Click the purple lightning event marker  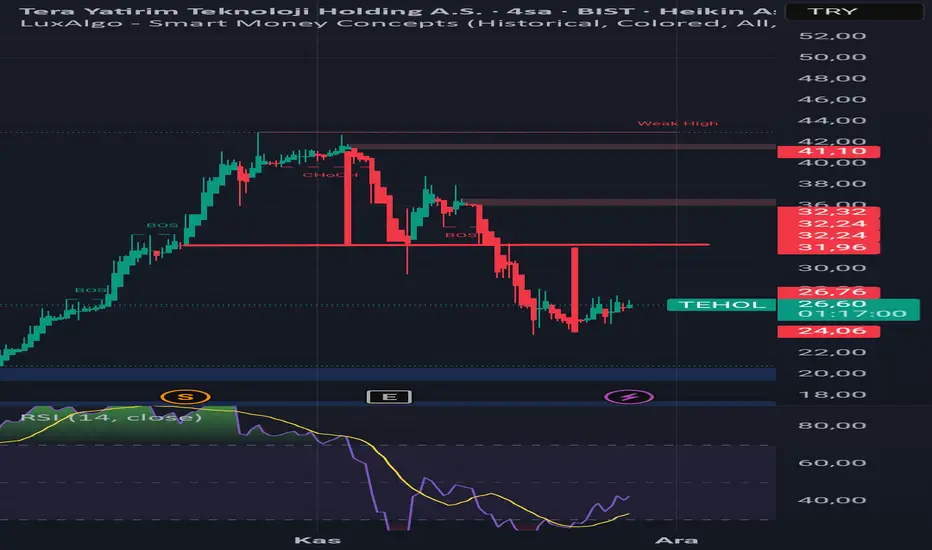coord(629,397)
